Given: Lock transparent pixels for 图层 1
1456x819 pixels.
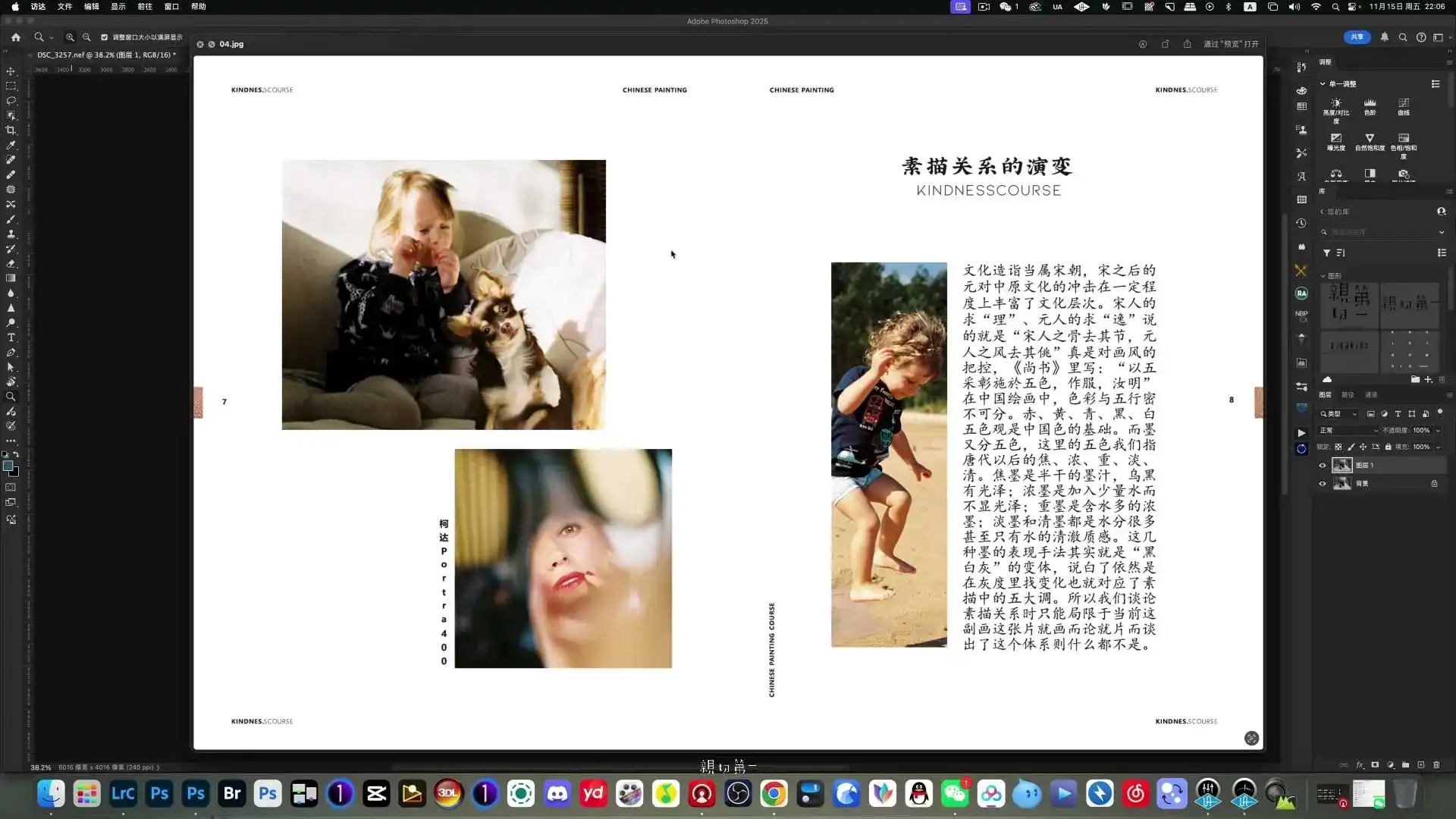Looking at the screenshot, I should point(1338,447).
